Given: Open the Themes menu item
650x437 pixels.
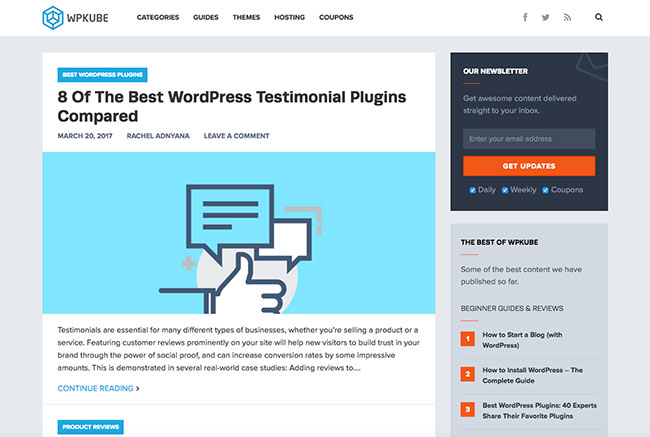Looking at the screenshot, I should 246,17.
